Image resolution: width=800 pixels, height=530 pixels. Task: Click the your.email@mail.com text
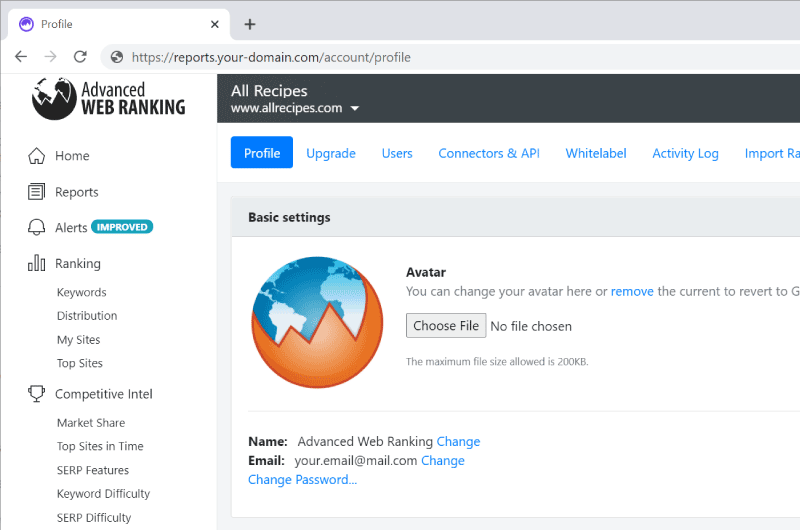click(356, 461)
